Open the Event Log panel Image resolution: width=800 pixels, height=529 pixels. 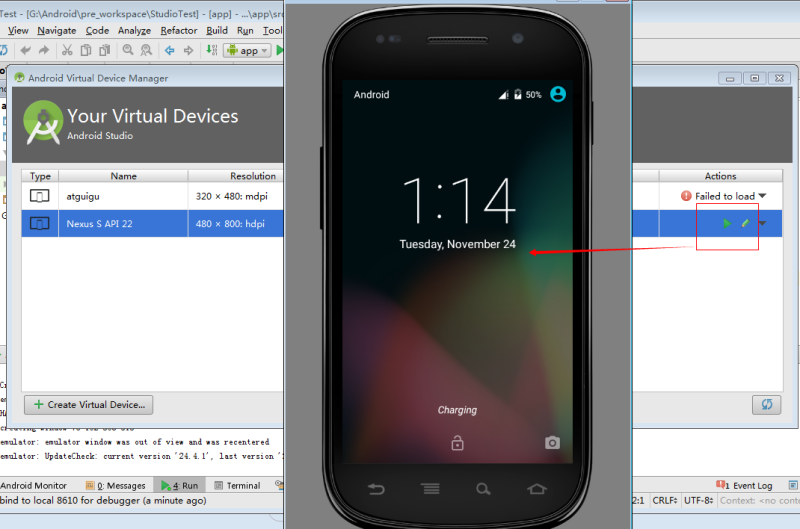(x=744, y=485)
